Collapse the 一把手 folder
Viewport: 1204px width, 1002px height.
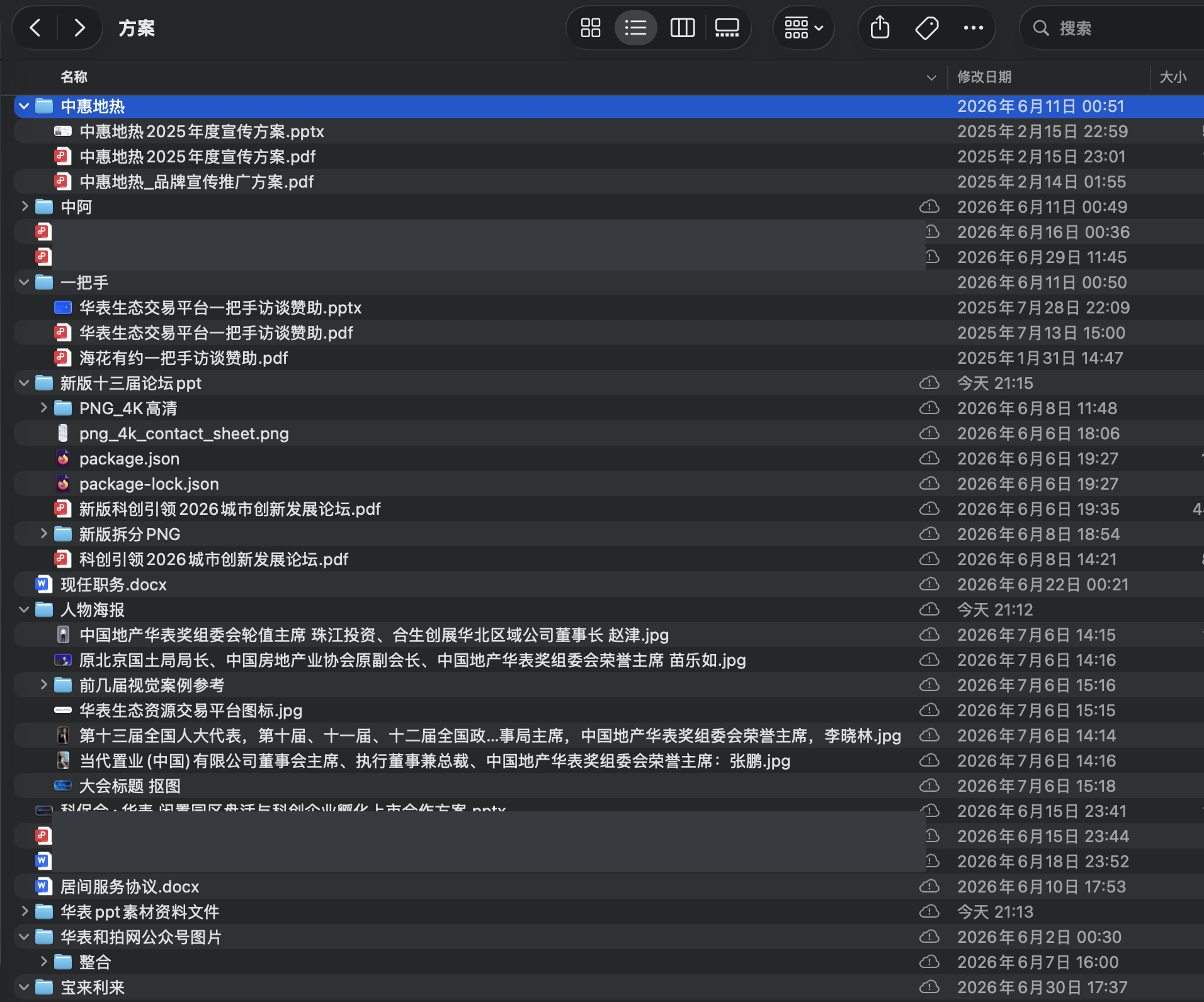(24, 282)
